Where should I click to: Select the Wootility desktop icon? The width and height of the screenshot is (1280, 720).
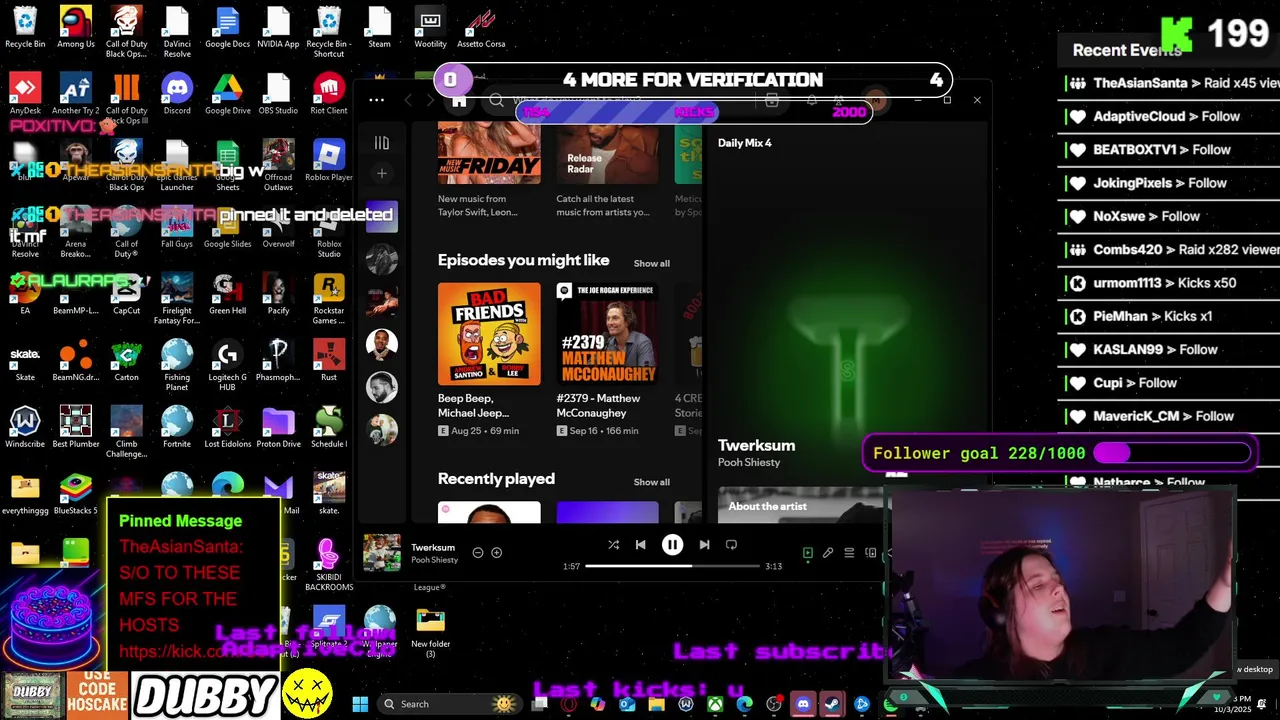430,27
